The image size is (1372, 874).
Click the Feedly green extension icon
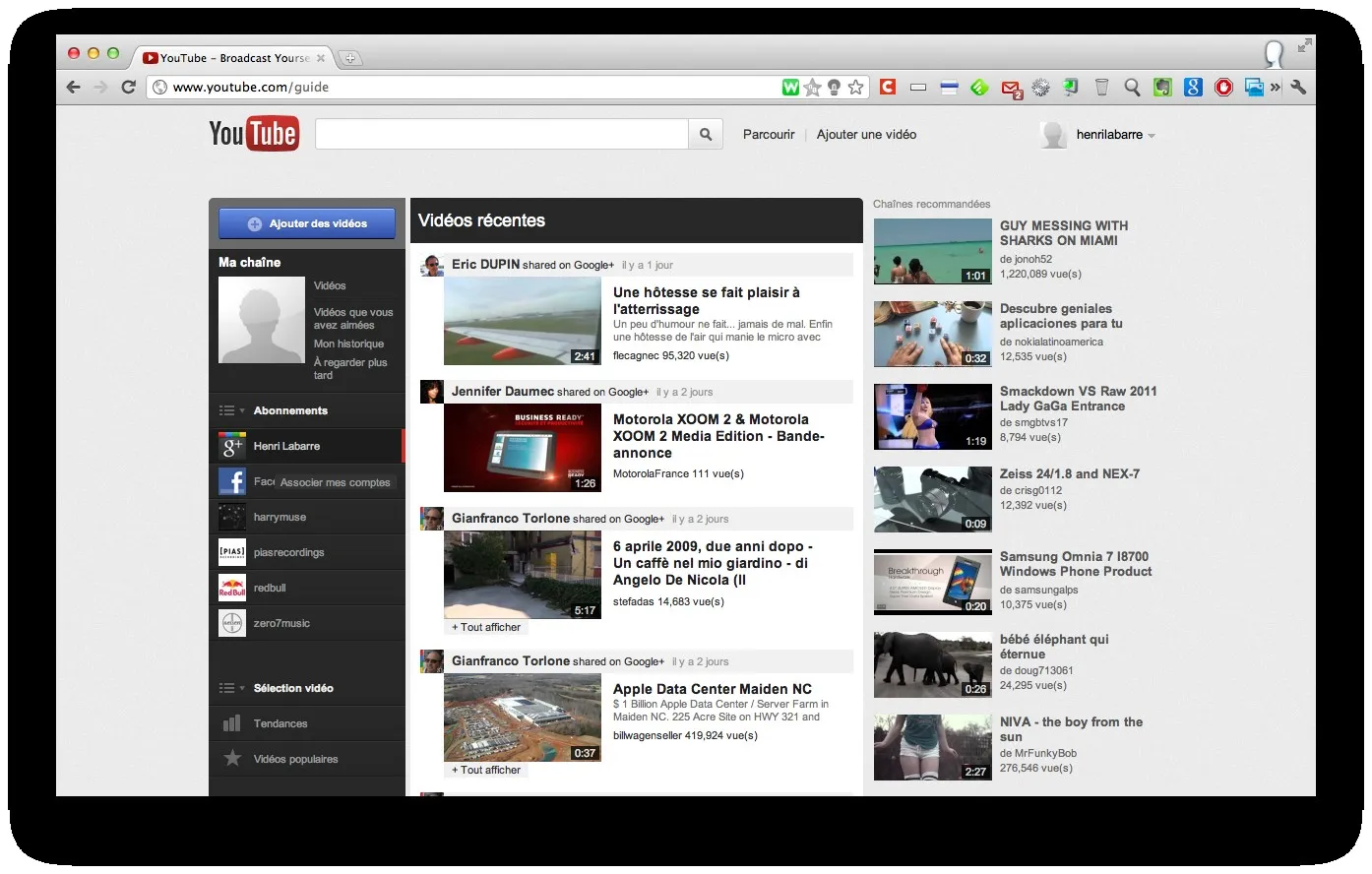[x=979, y=88]
